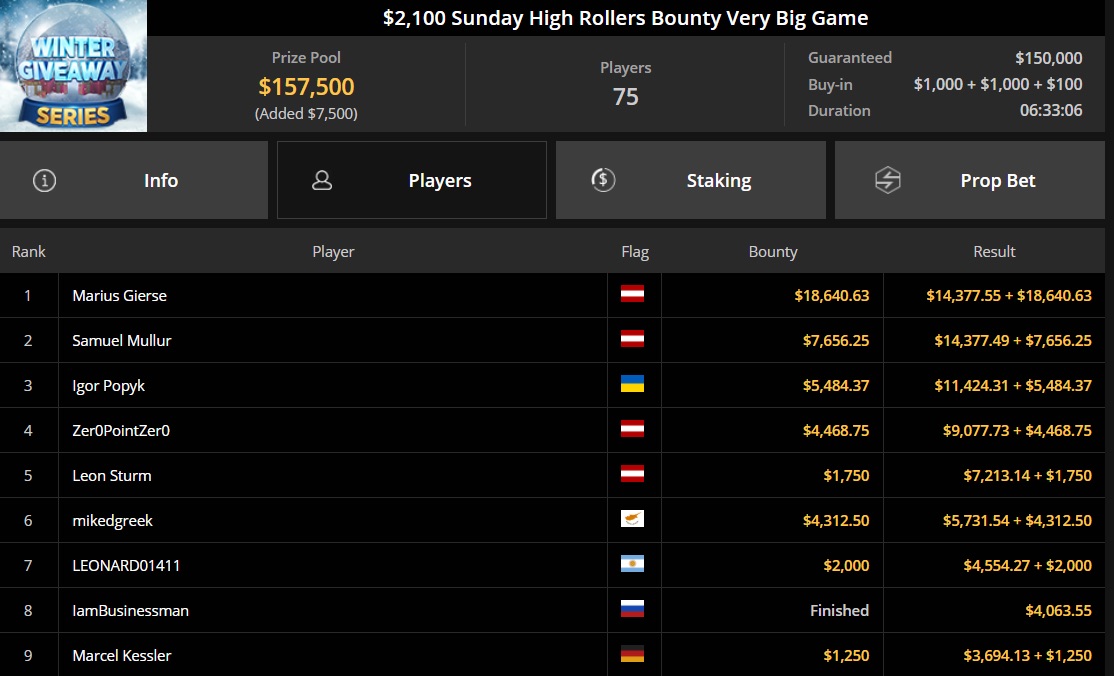Select player Zer0PointZer0 name
Image resolution: width=1114 pixels, height=676 pixels.
[121, 431]
